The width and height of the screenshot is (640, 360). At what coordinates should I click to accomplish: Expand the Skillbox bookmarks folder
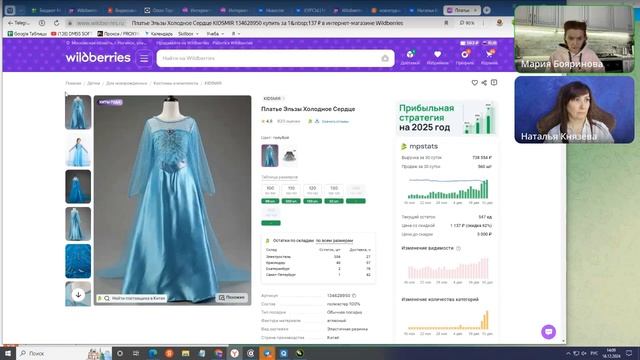pyautogui.click(x=189, y=34)
